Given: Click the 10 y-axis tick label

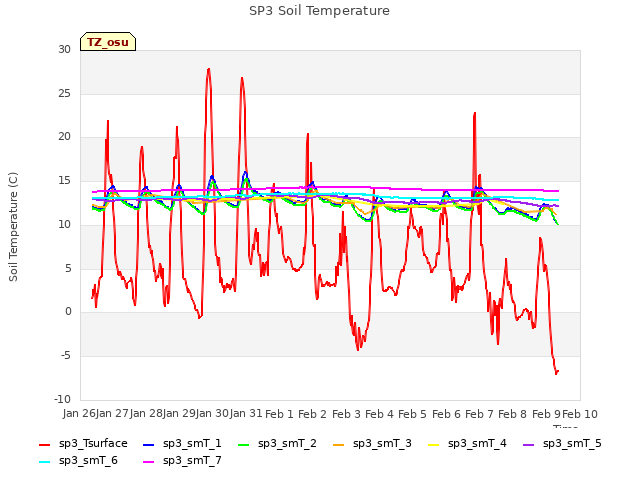Looking at the screenshot, I should coord(64,224).
